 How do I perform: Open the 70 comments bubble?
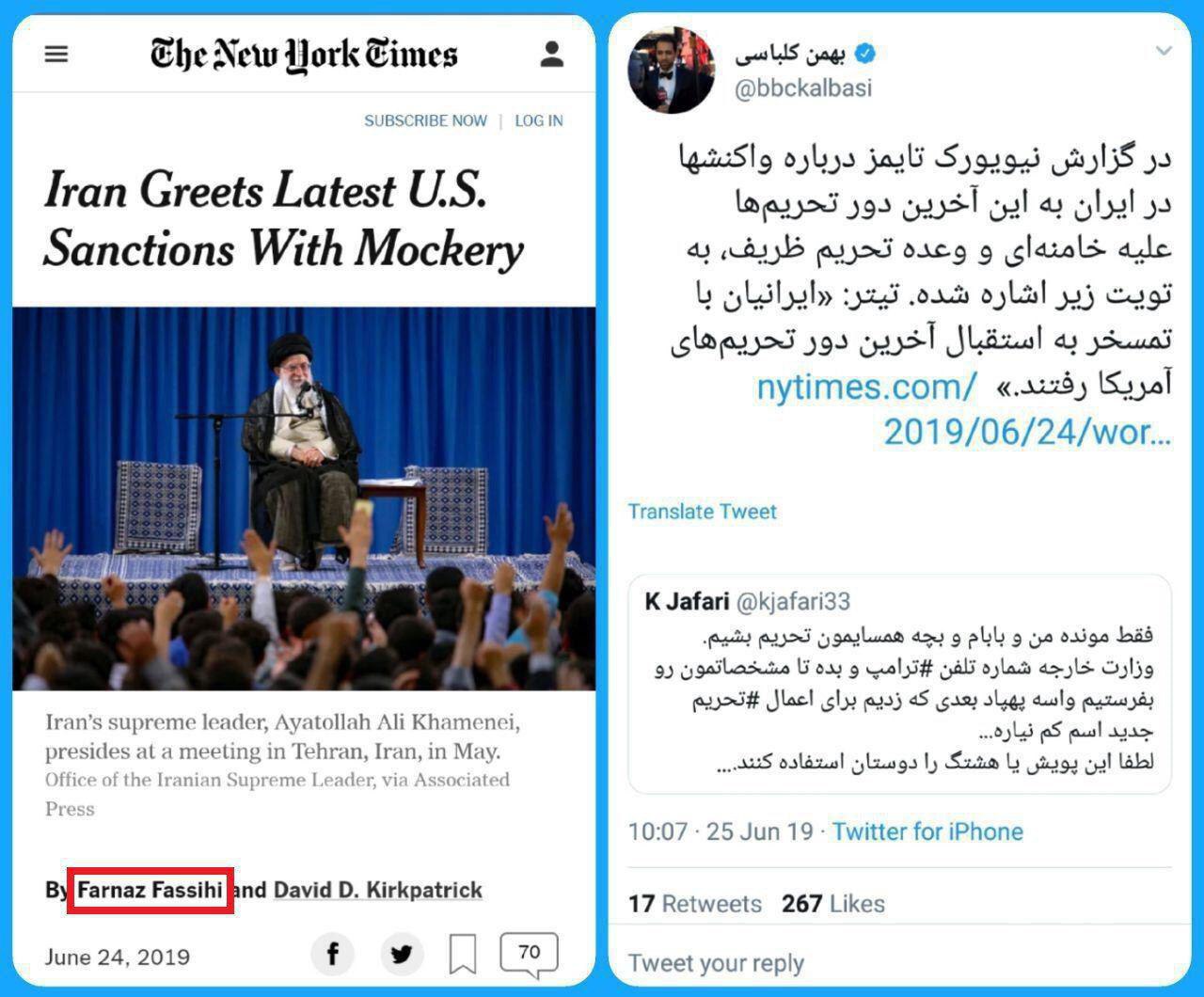click(x=530, y=954)
